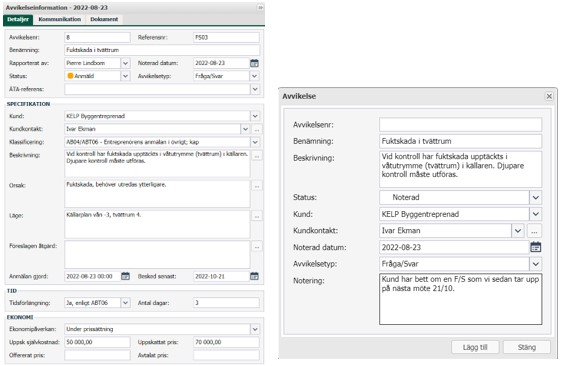This screenshot has width=562, height=366.
Task: Focus the empty Avvikelsenr field in Avvikelse dialog
Action: (461, 125)
